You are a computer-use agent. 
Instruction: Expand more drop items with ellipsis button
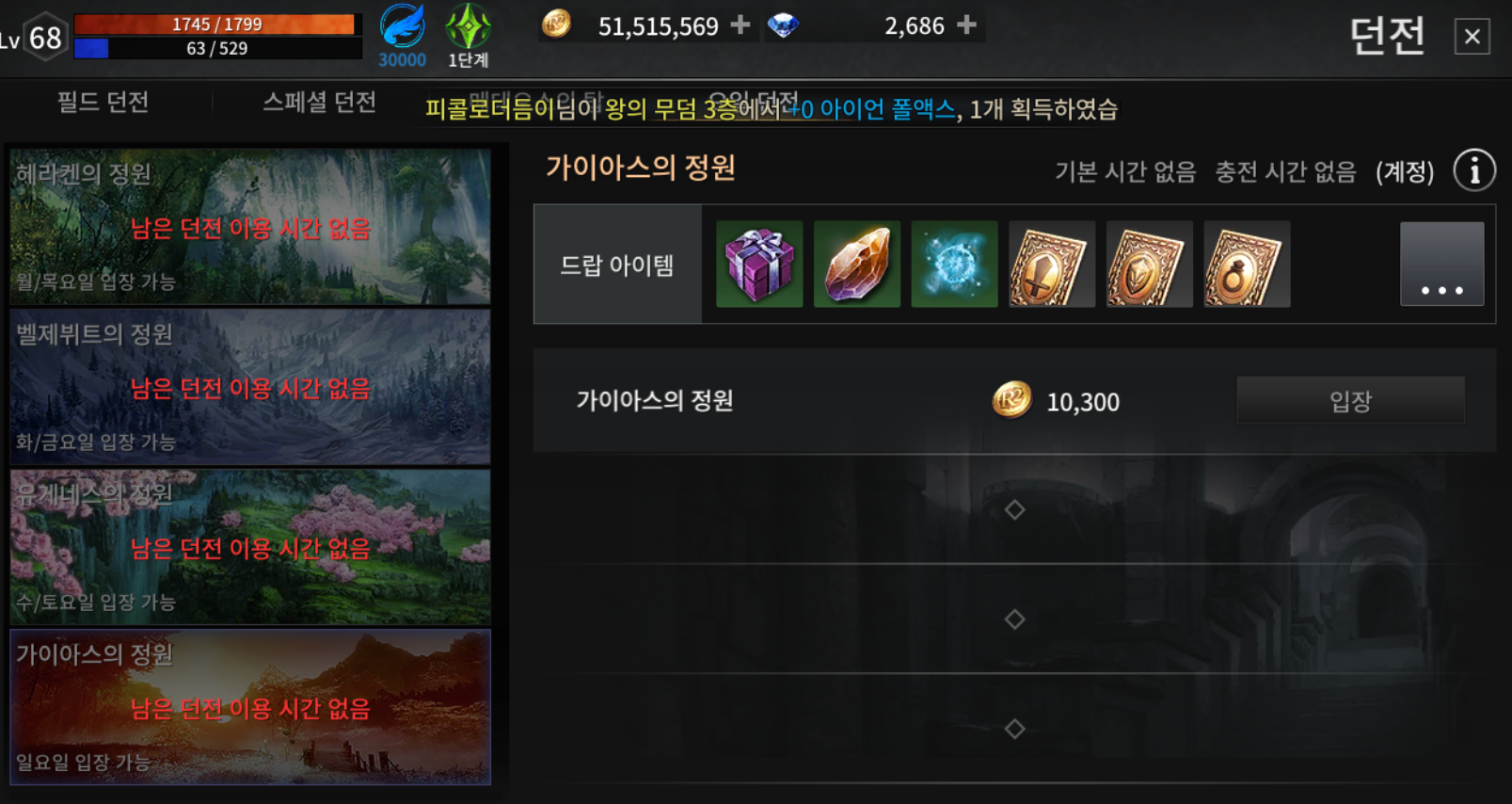tap(1441, 265)
